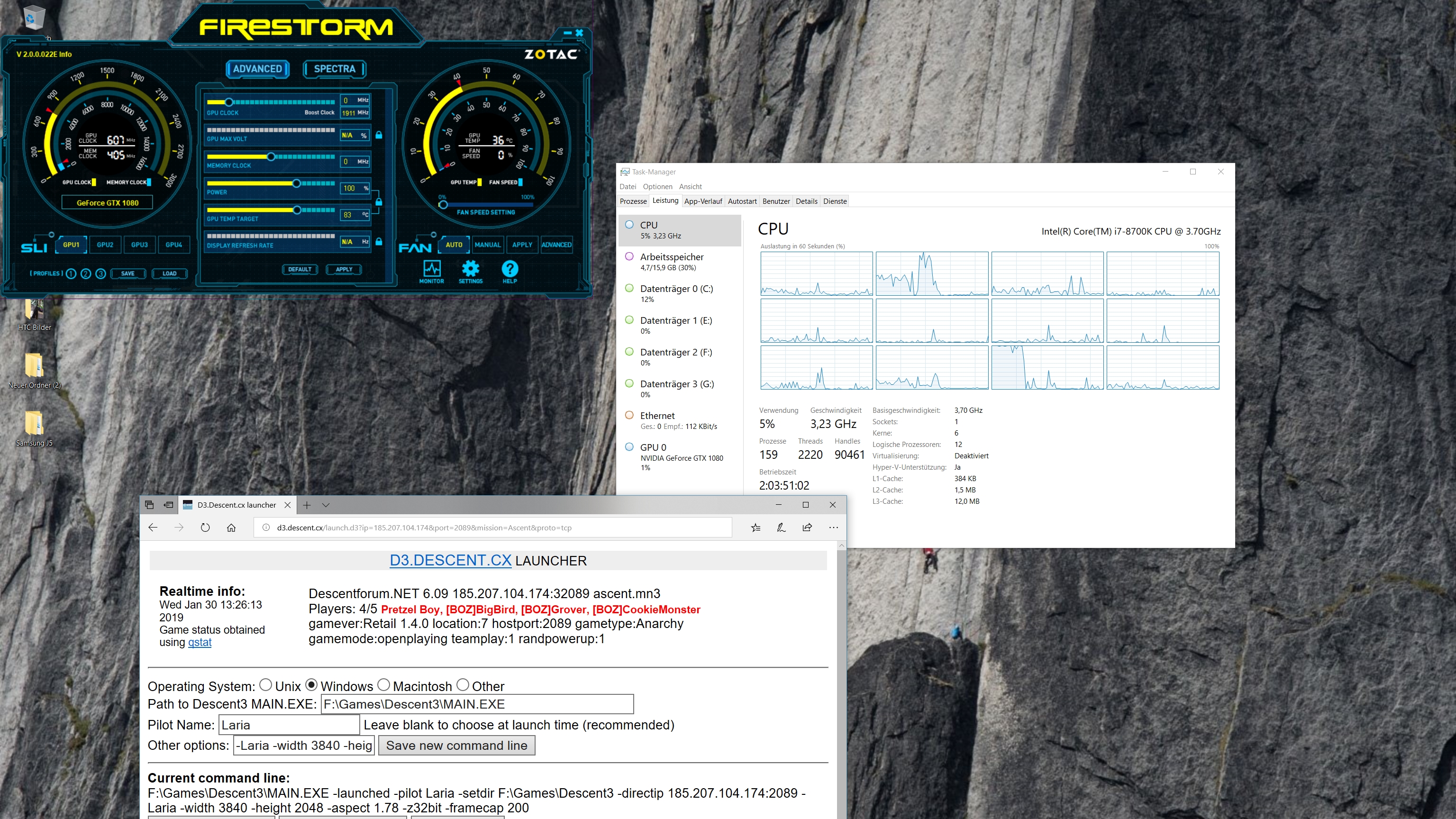Click browser refresh icon
Image resolution: width=1456 pixels, height=819 pixels.
click(205, 528)
